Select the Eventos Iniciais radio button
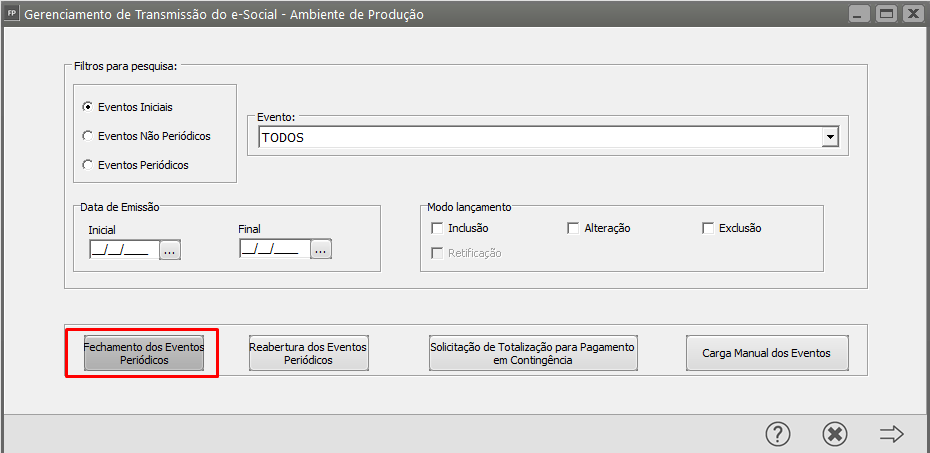930x453 pixels. (88, 107)
